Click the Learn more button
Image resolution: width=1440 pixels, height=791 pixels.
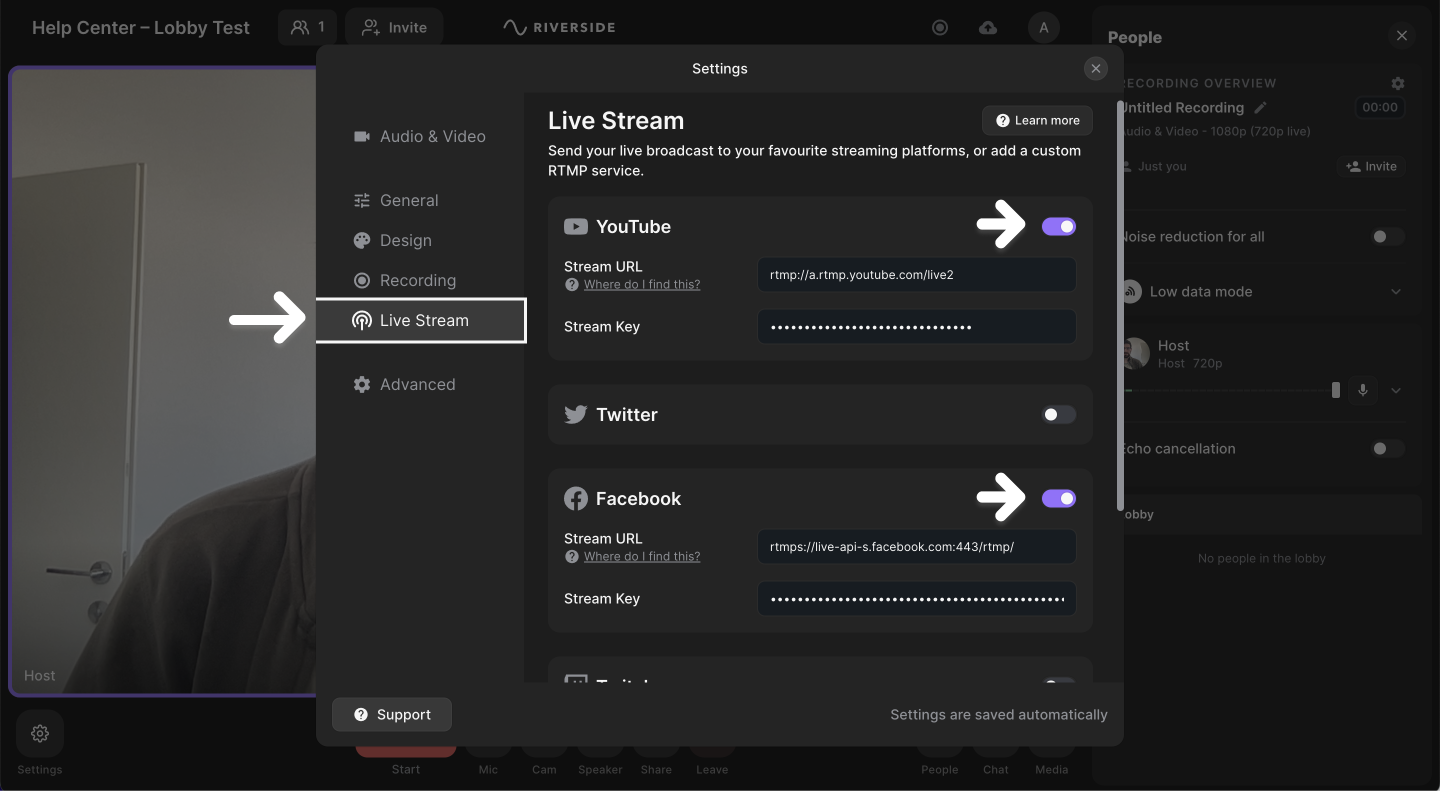[1037, 121]
